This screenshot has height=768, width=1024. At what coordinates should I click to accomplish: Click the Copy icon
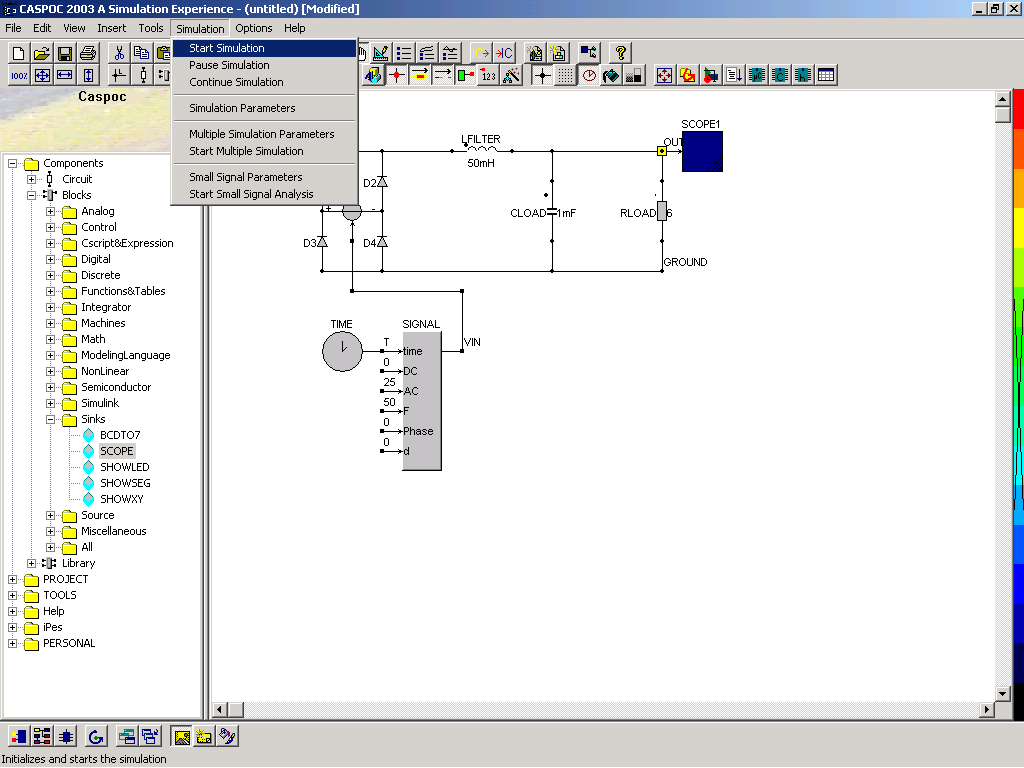141,53
